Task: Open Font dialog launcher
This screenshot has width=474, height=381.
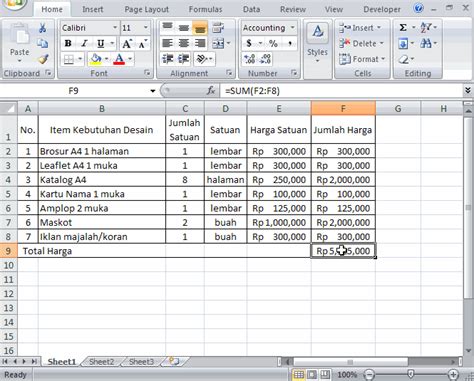Action: click(147, 73)
